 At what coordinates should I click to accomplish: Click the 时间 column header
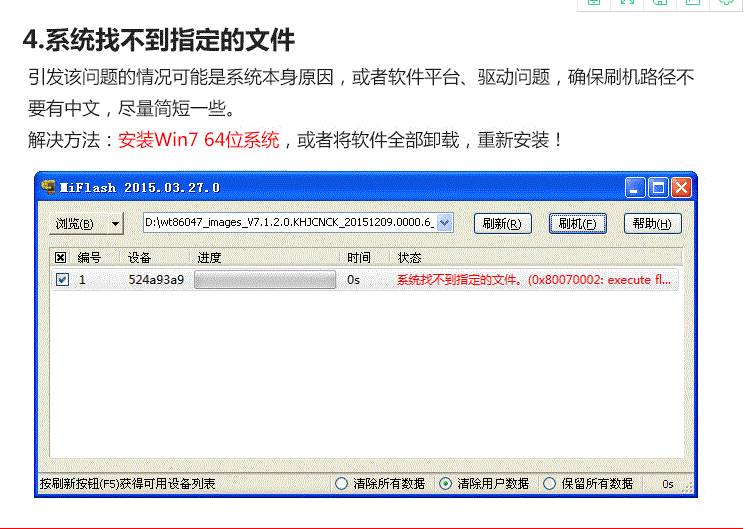tap(358, 258)
